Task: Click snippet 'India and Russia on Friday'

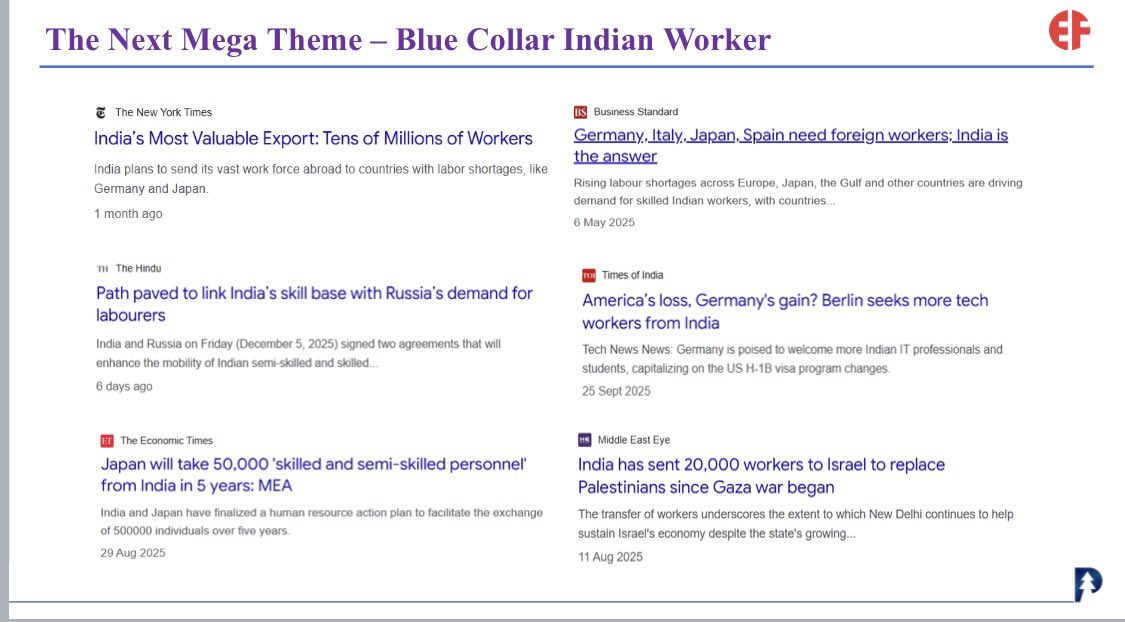Action: 298,354
